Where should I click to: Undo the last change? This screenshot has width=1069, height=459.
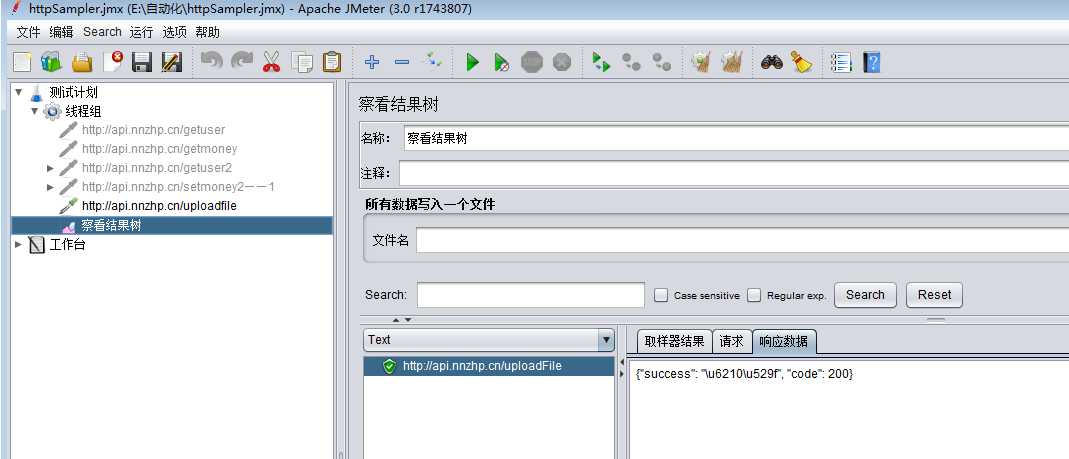point(211,63)
